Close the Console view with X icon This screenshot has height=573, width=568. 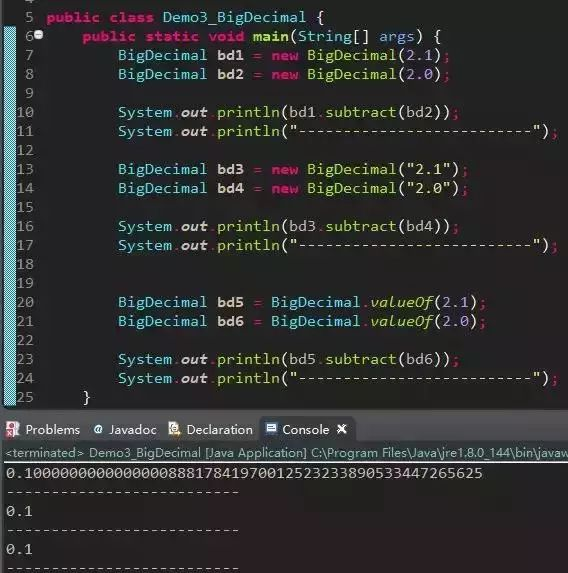[342, 429]
